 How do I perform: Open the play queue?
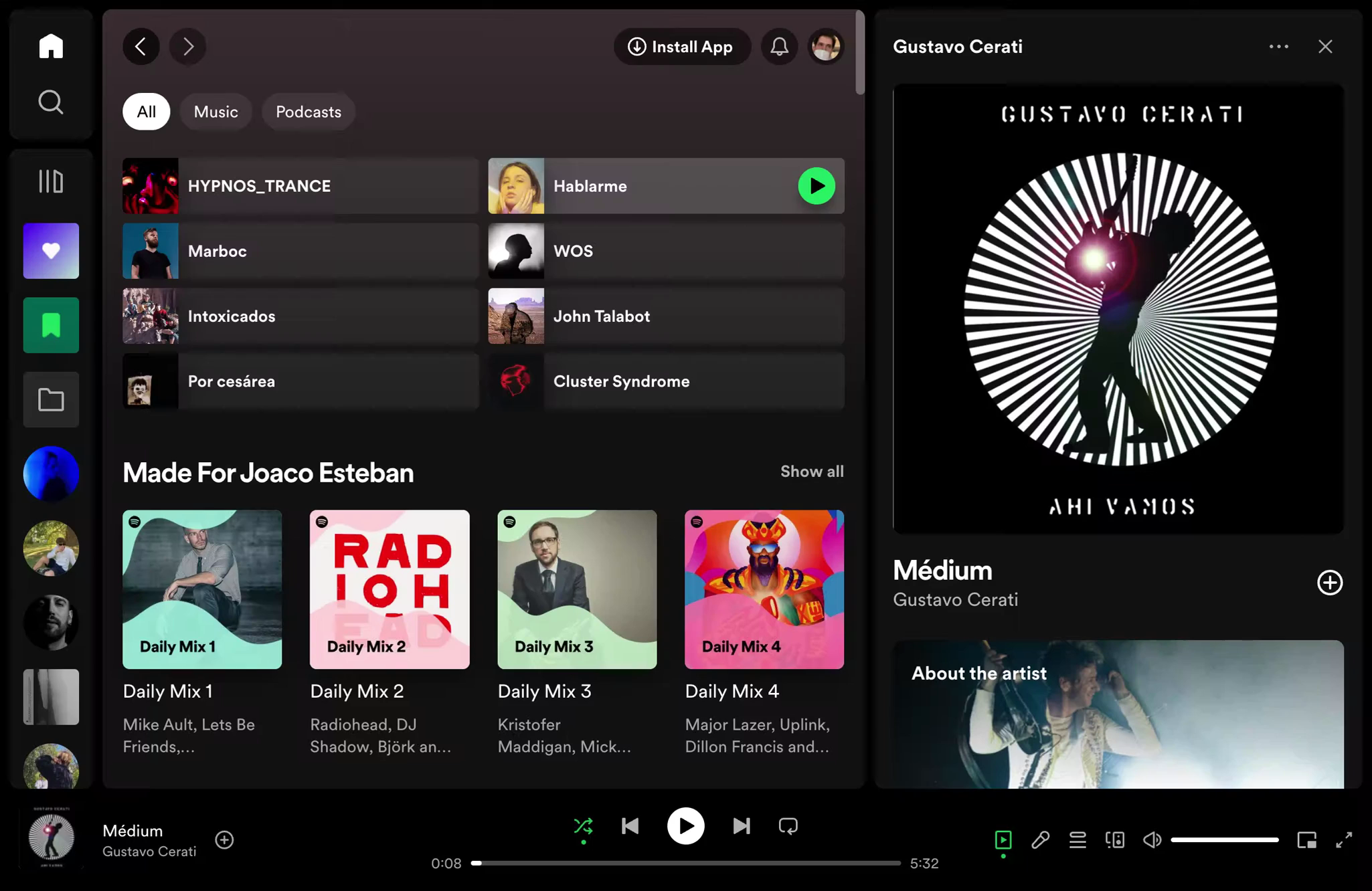tap(1078, 839)
